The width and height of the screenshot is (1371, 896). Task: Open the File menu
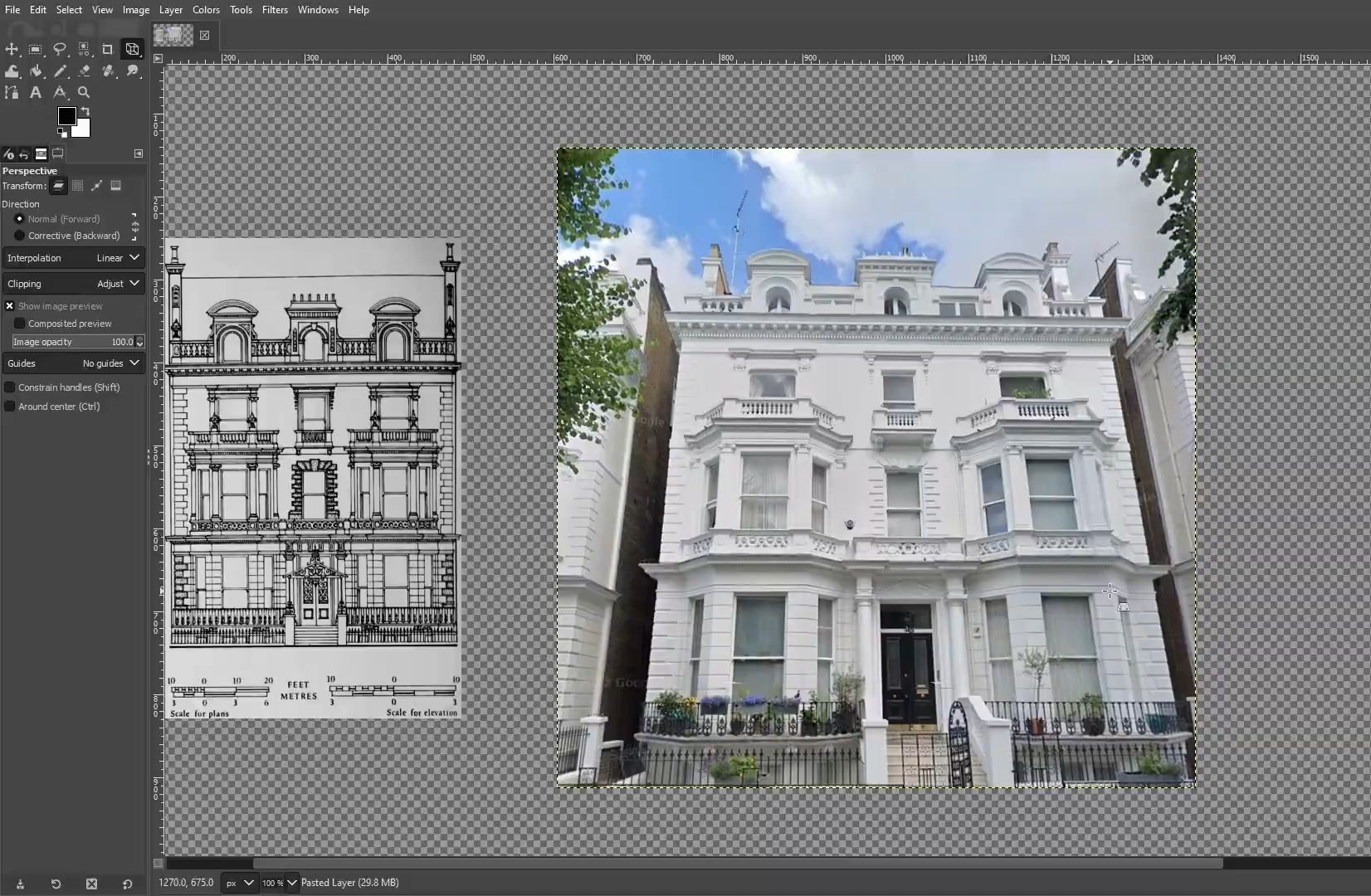(12, 10)
